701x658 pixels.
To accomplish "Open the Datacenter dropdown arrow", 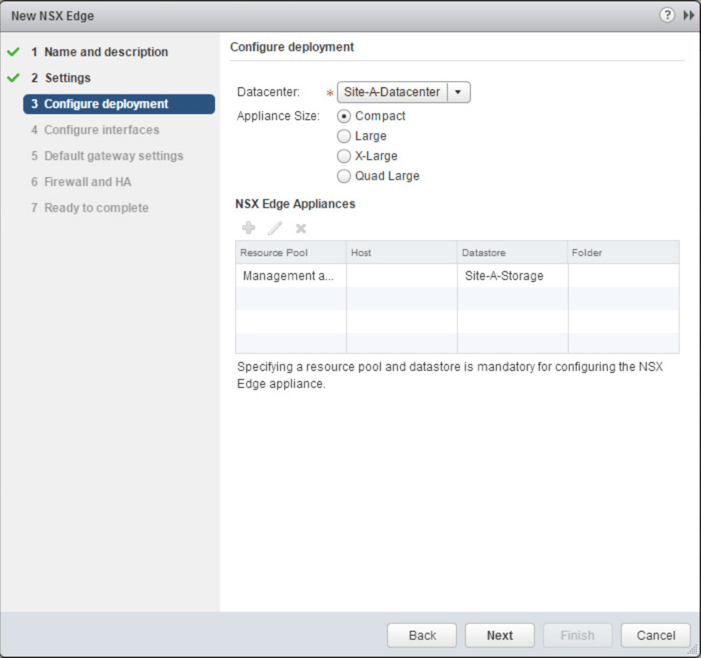I will (x=458, y=92).
